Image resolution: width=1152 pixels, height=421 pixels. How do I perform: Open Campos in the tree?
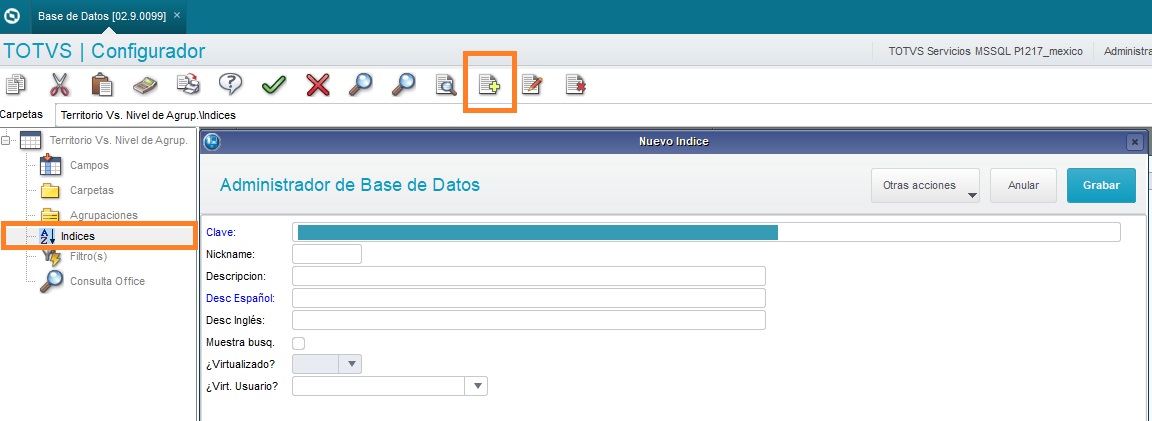pyautogui.click(x=90, y=165)
